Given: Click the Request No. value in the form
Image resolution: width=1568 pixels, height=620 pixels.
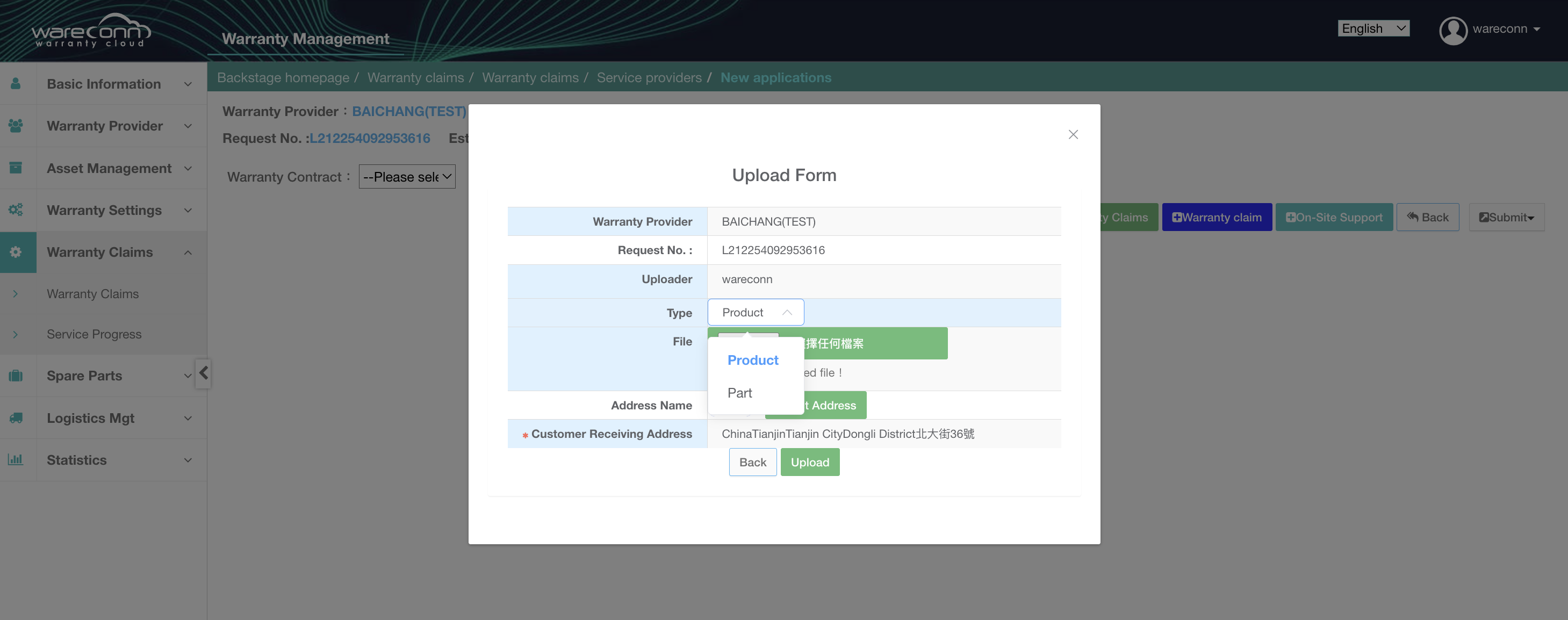Looking at the screenshot, I should coord(773,250).
